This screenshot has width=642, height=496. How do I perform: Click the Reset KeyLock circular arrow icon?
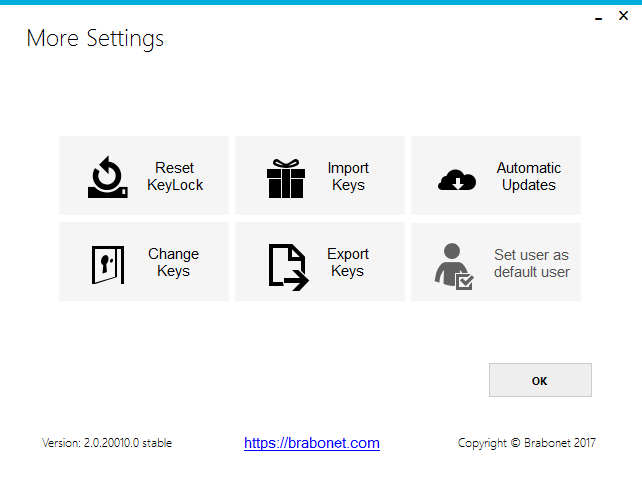point(106,177)
